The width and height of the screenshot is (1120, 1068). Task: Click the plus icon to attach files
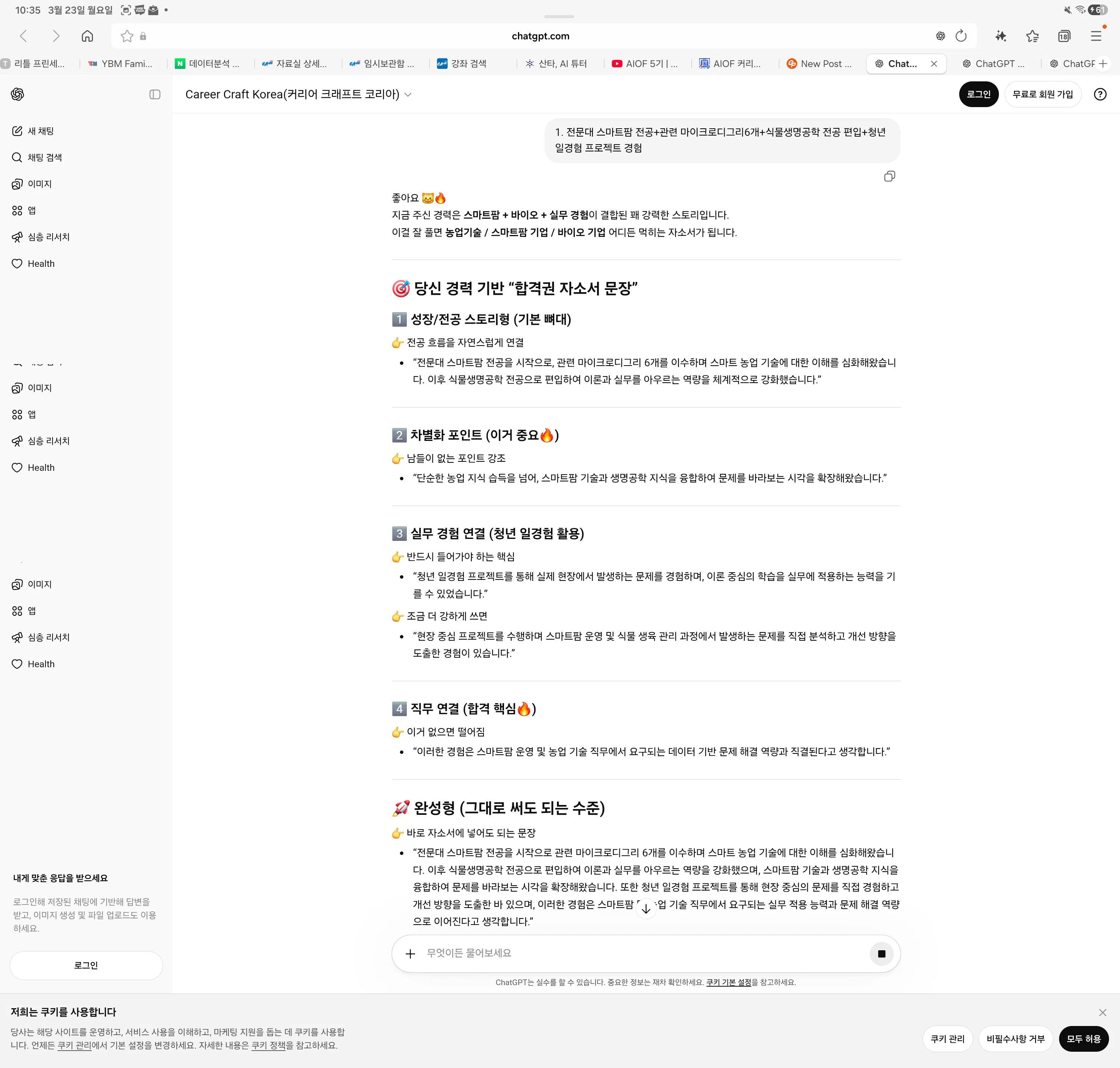coord(410,953)
